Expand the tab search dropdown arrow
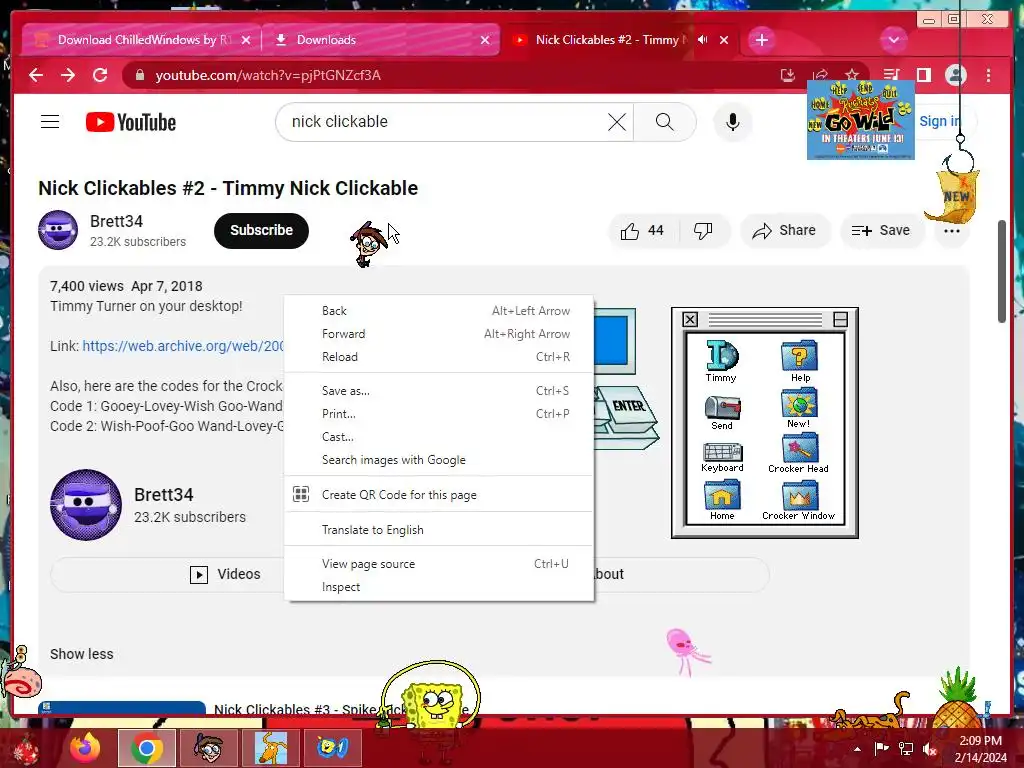 pos(893,40)
